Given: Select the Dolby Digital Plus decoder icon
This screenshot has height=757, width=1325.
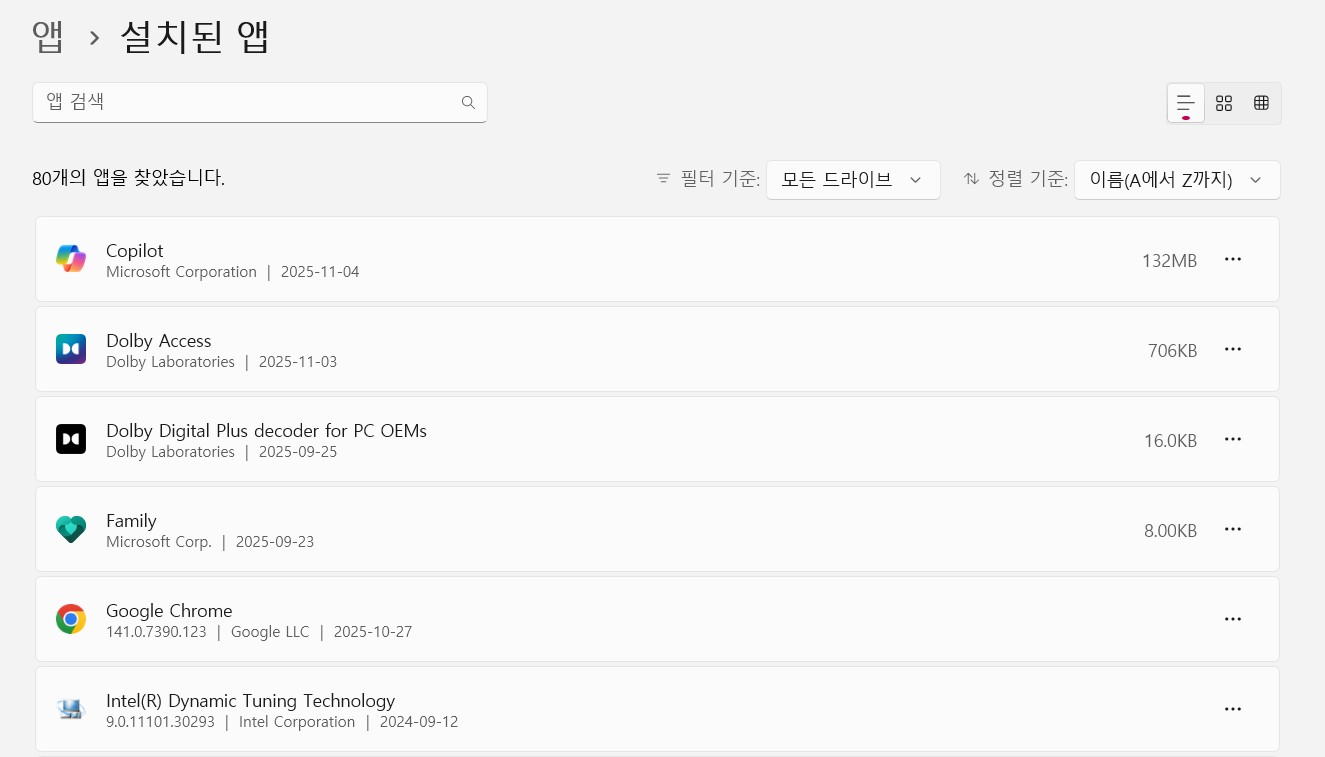Looking at the screenshot, I should click(x=70, y=438).
